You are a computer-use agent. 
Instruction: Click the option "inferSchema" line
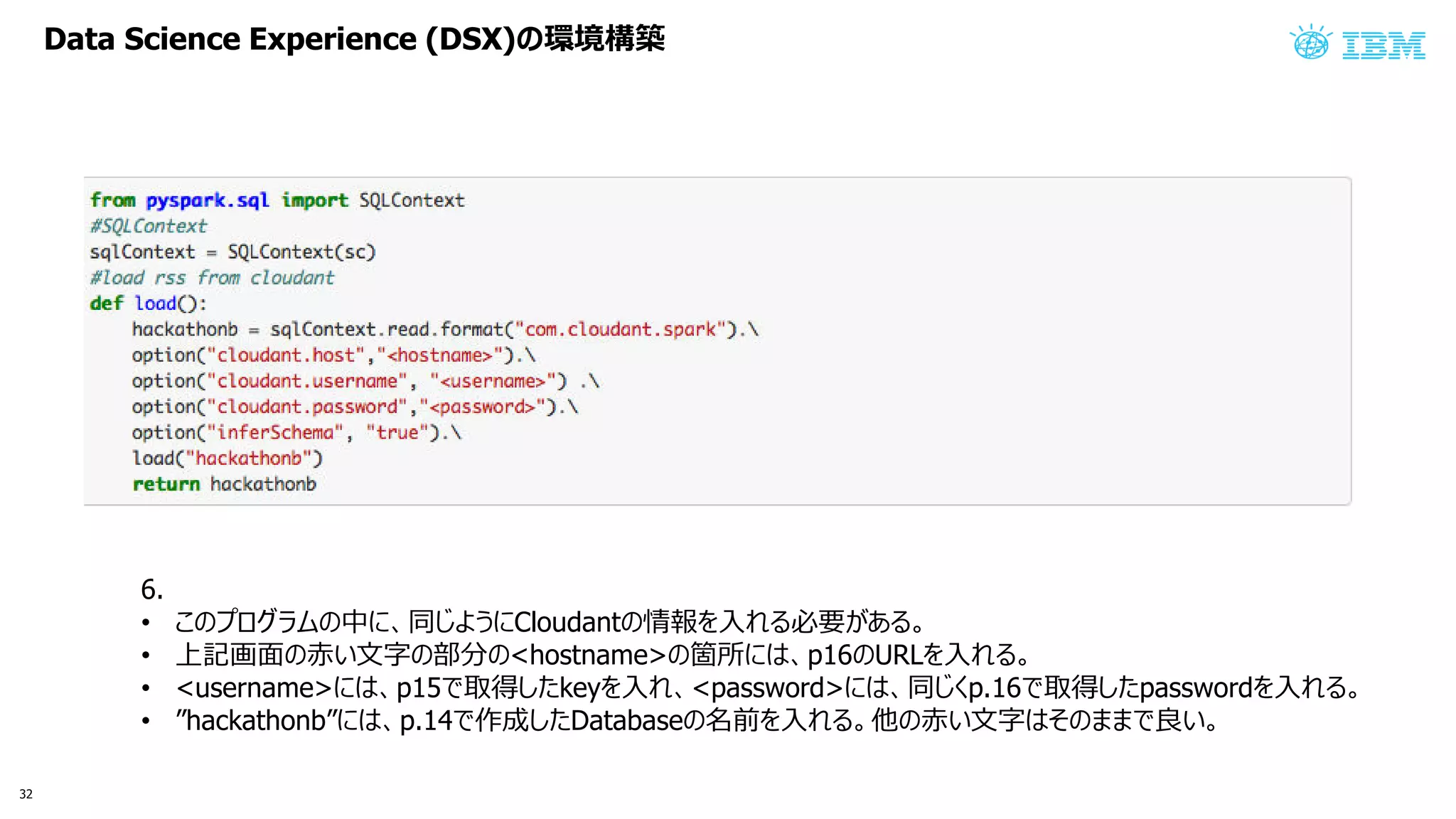click(296, 433)
